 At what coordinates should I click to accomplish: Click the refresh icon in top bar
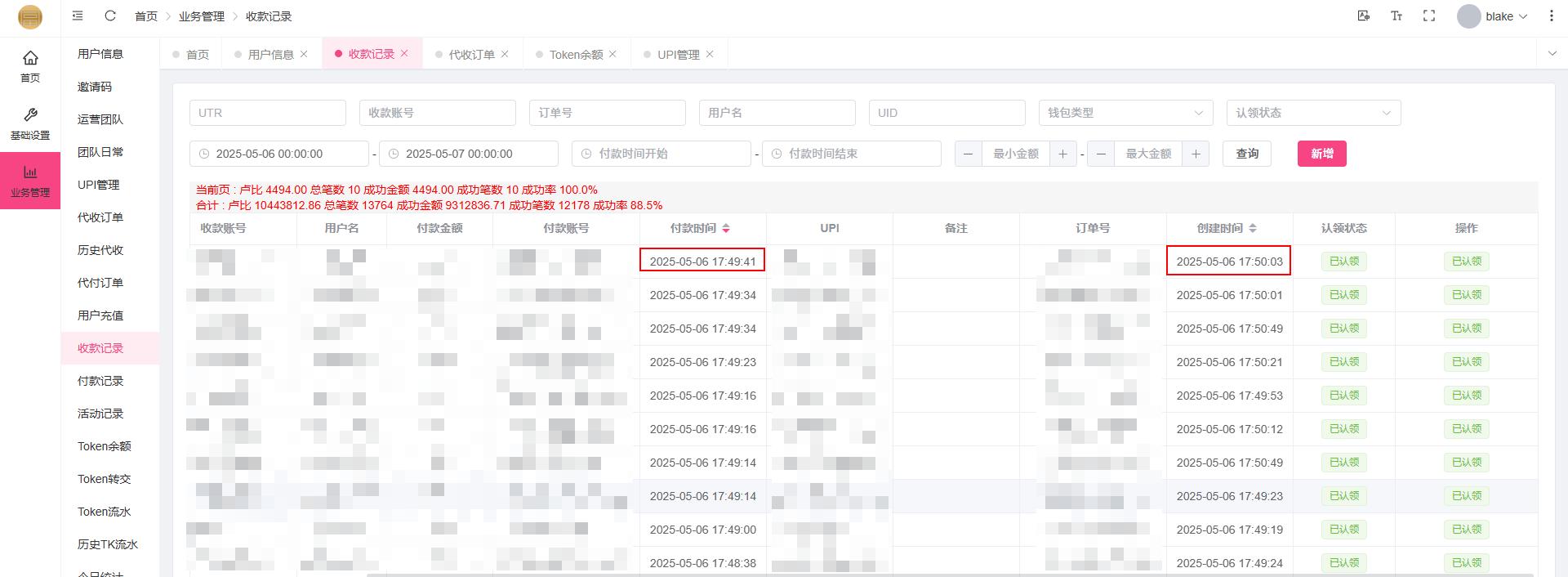pyautogui.click(x=110, y=16)
